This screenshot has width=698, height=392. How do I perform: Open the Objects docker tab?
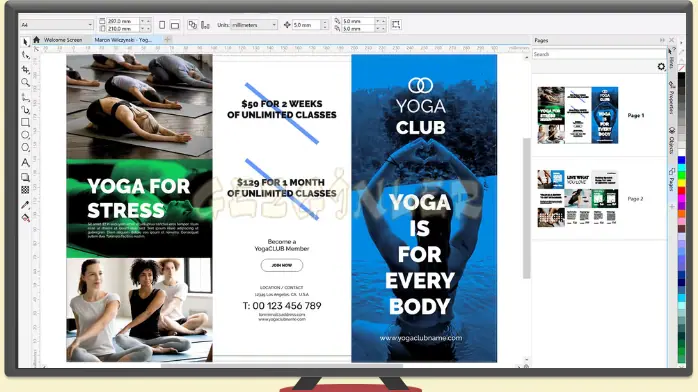(x=672, y=141)
